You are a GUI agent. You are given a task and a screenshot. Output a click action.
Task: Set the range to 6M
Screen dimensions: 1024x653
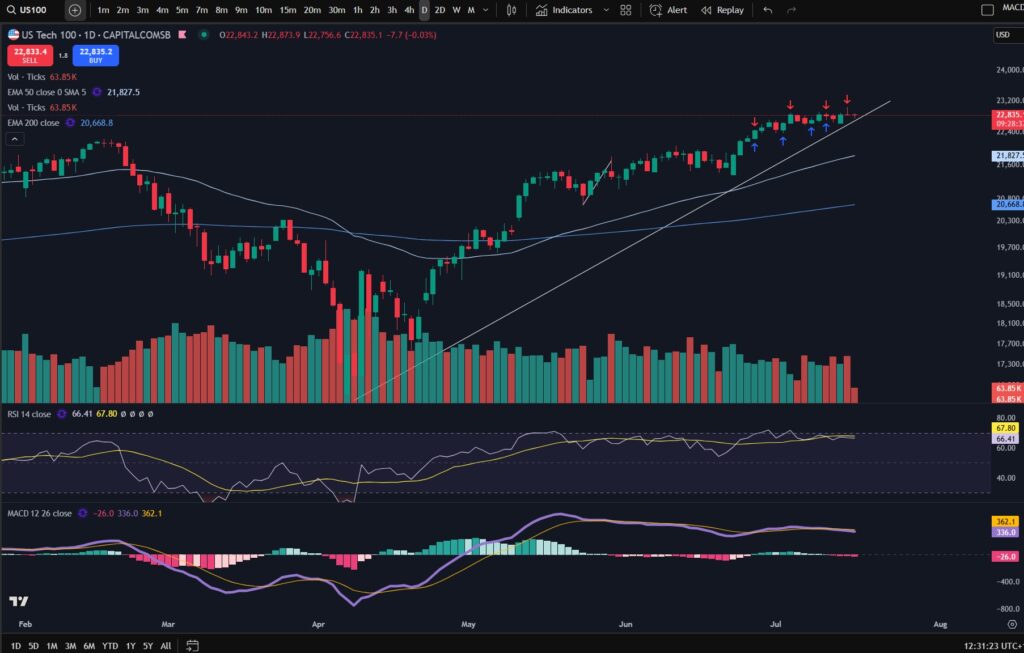click(x=89, y=646)
